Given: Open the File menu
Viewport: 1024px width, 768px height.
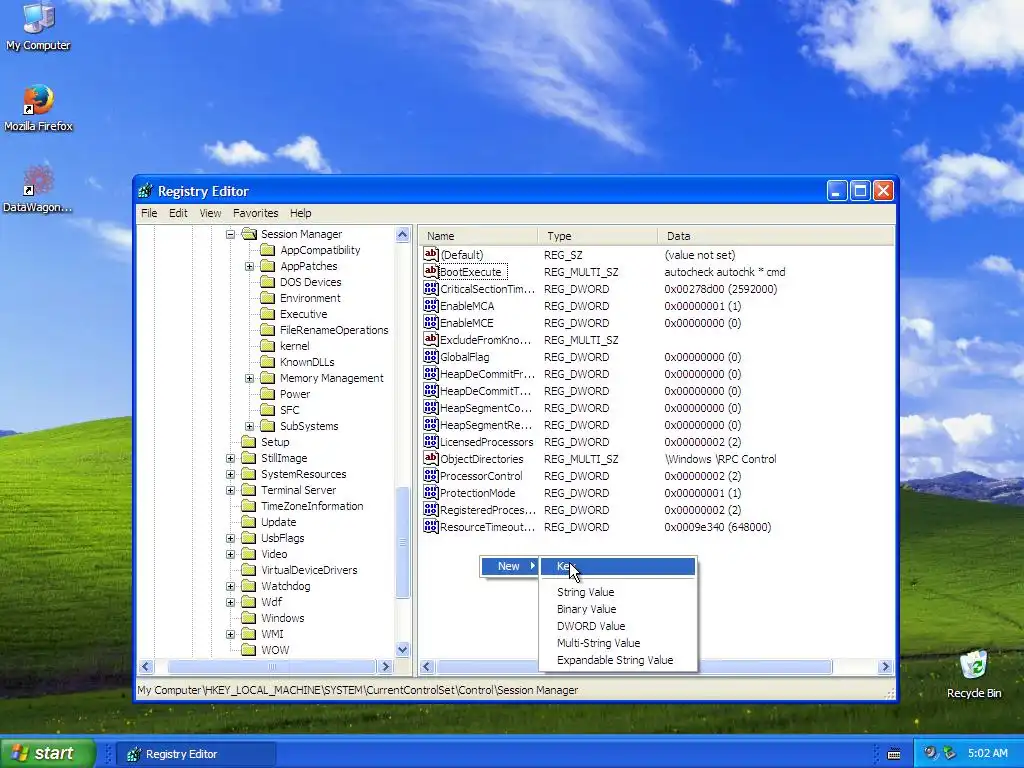Looking at the screenshot, I should (x=149, y=213).
